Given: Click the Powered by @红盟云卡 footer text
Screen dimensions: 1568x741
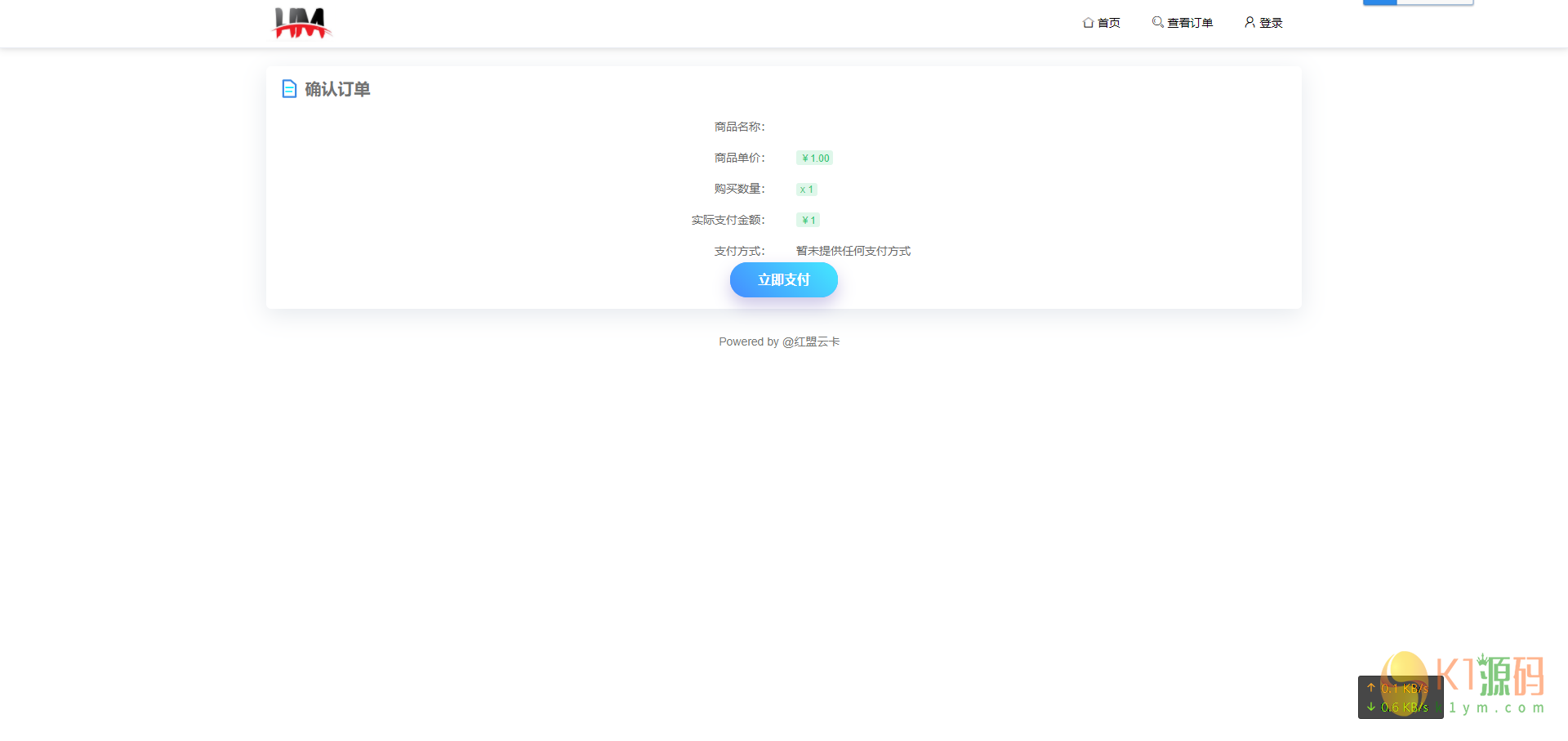Looking at the screenshot, I should 779,341.
